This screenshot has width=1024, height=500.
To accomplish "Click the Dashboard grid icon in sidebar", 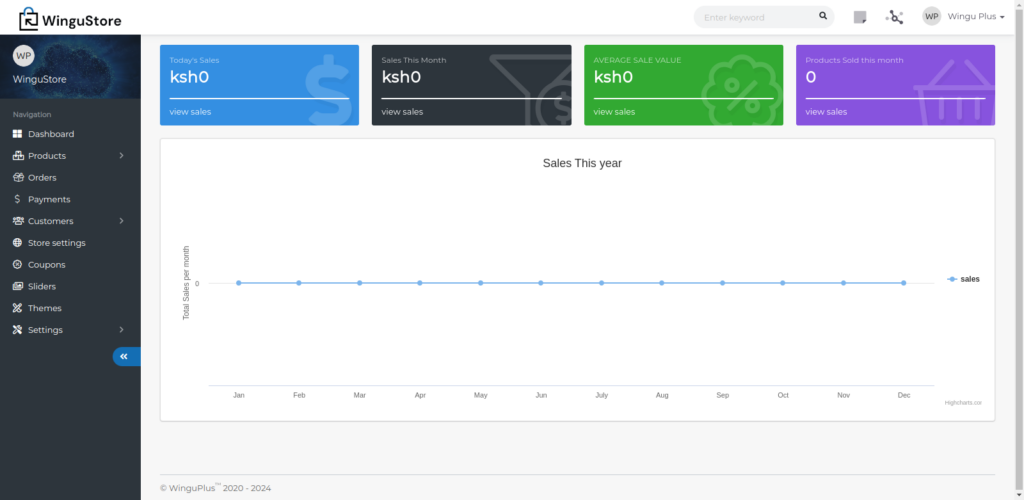I will 18,134.
